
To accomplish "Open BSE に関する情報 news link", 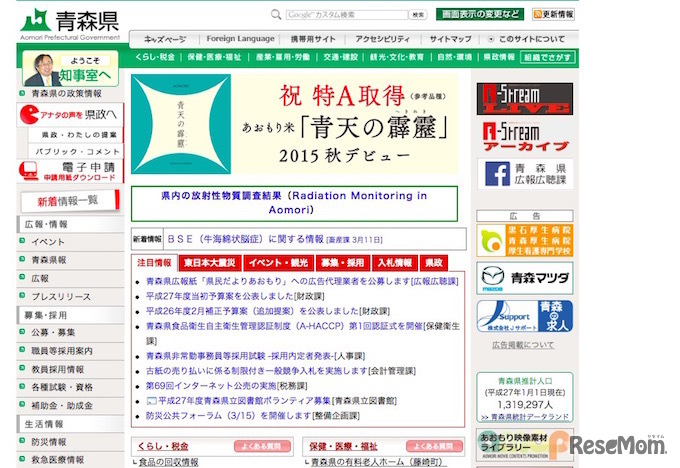I will pos(245,239).
